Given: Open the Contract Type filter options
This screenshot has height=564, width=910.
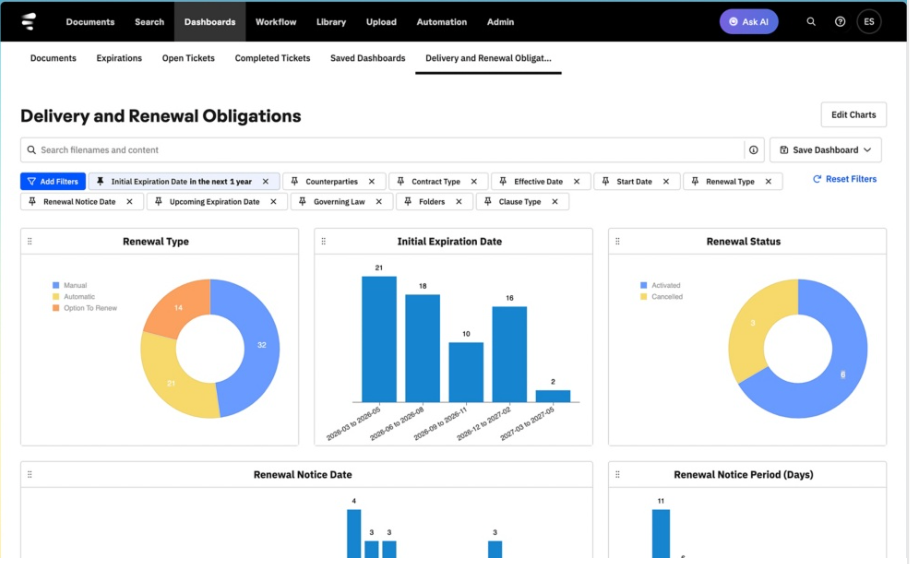Looking at the screenshot, I should click(436, 182).
